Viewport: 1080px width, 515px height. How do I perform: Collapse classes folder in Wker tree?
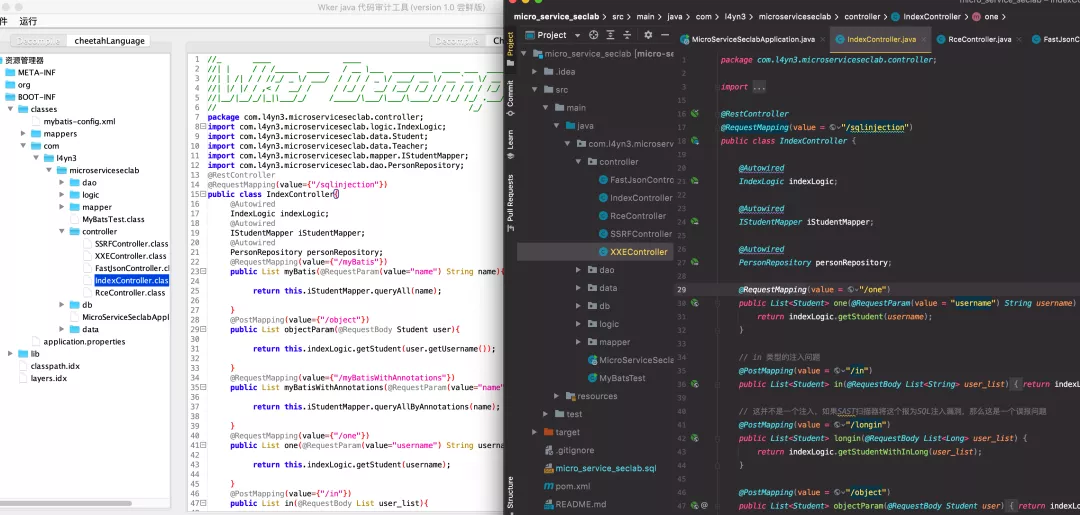coord(10,109)
